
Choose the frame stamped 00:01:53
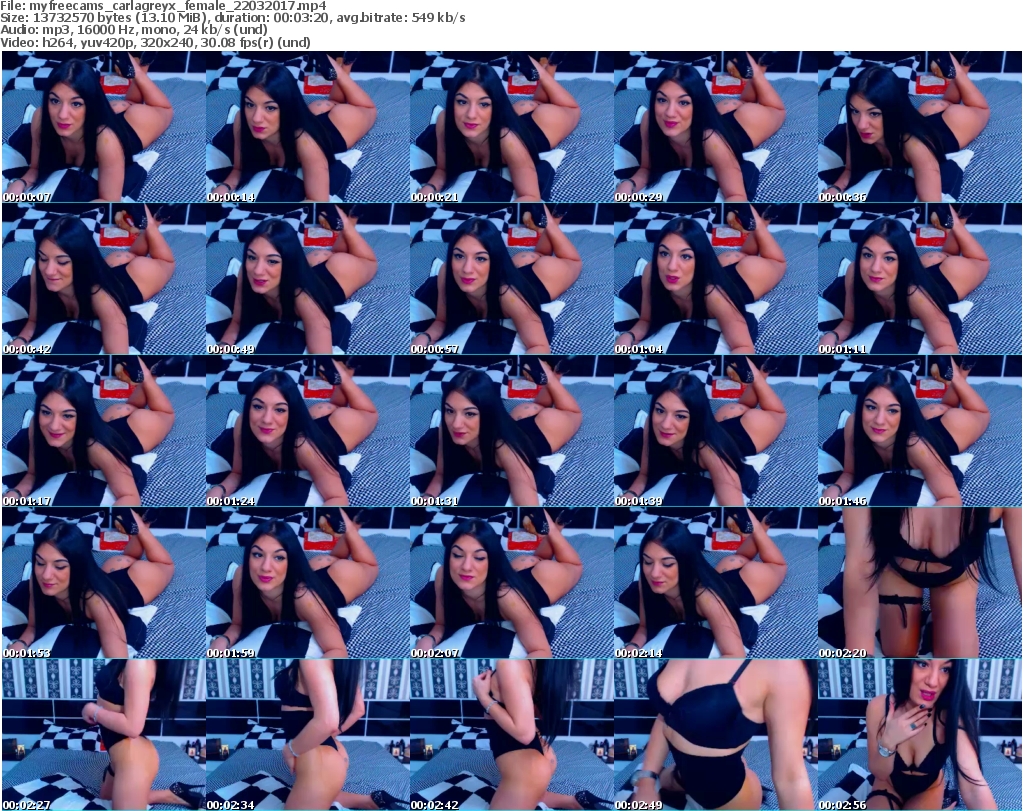click(x=103, y=583)
